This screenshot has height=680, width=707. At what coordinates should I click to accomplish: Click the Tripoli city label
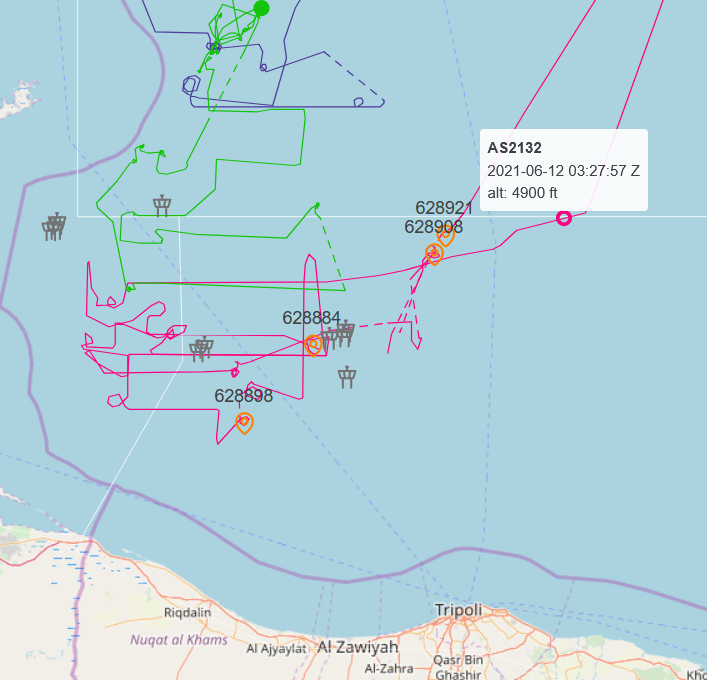click(x=458, y=610)
